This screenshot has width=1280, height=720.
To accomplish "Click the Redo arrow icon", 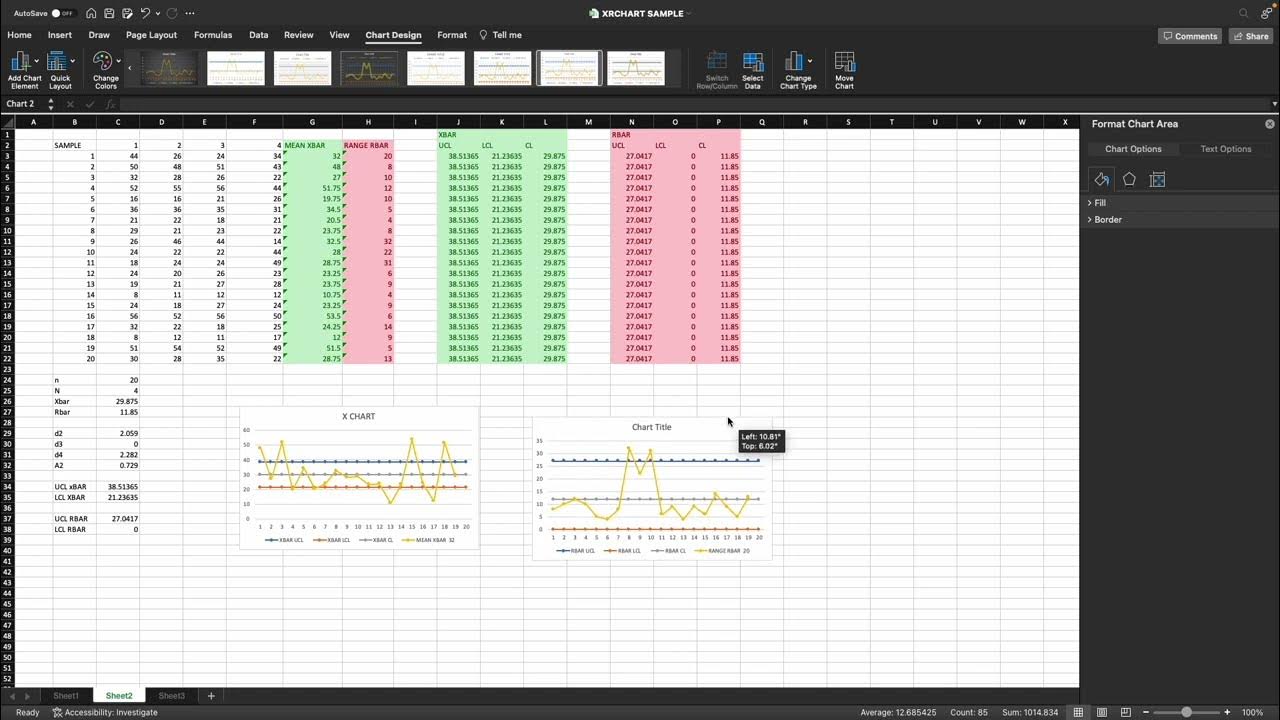I will [x=170, y=13].
